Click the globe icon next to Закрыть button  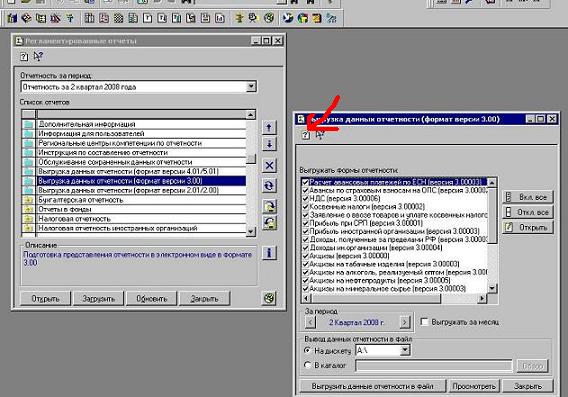tap(269, 298)
